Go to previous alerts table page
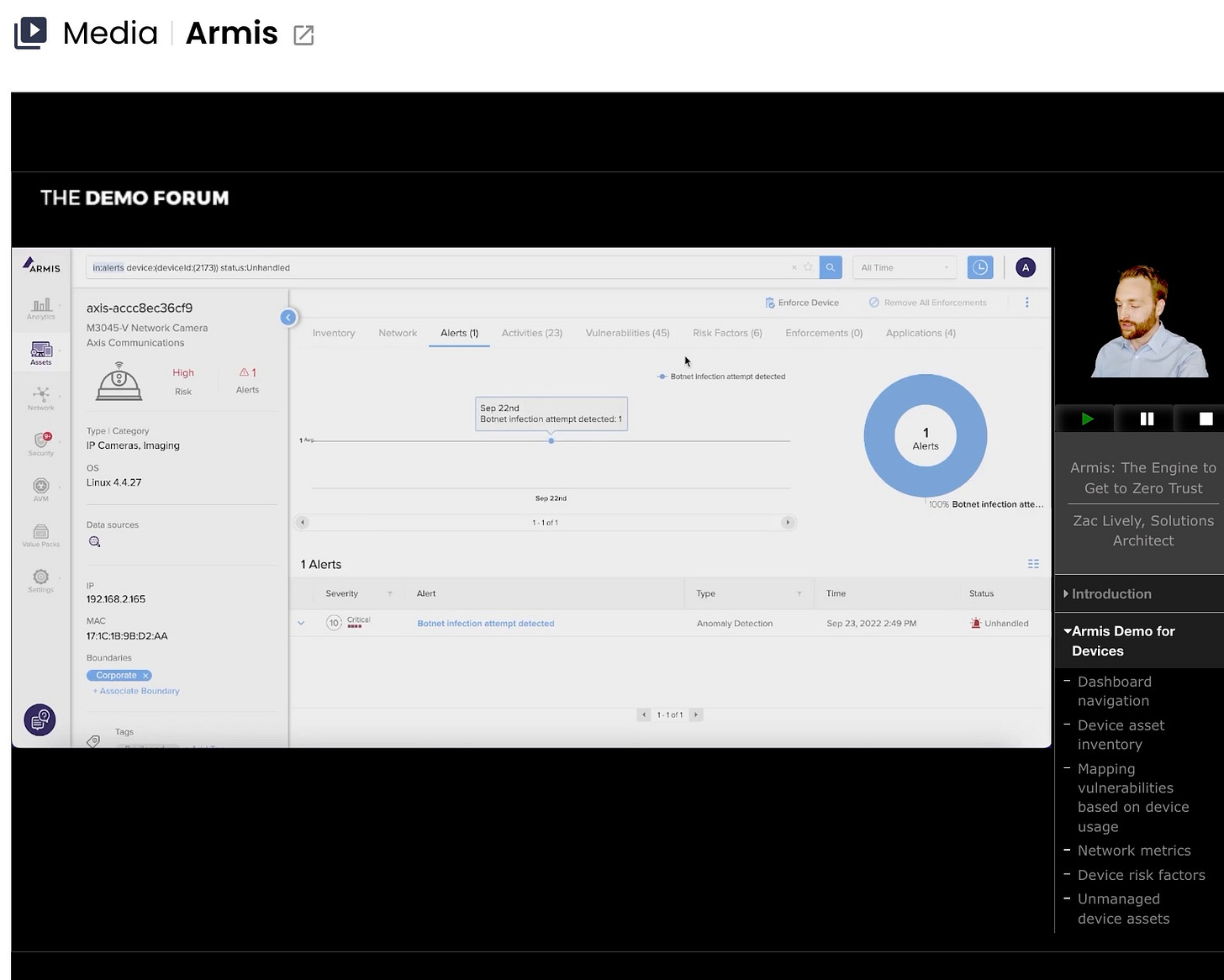Image resolution: width=1224 pixels, height=980 pixels. click(x=644, y=714)
